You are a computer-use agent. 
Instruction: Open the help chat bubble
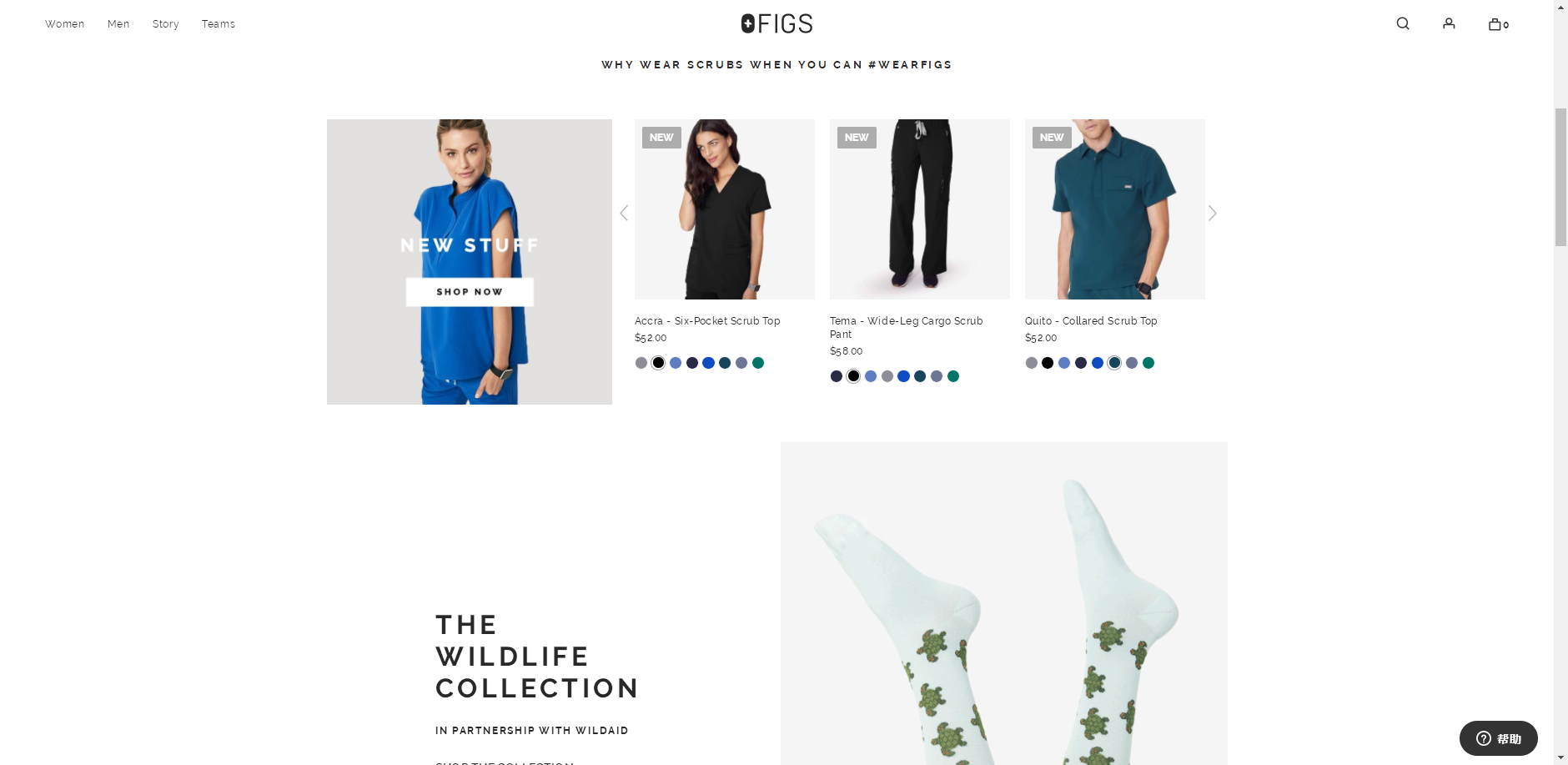coord(1498,738)
